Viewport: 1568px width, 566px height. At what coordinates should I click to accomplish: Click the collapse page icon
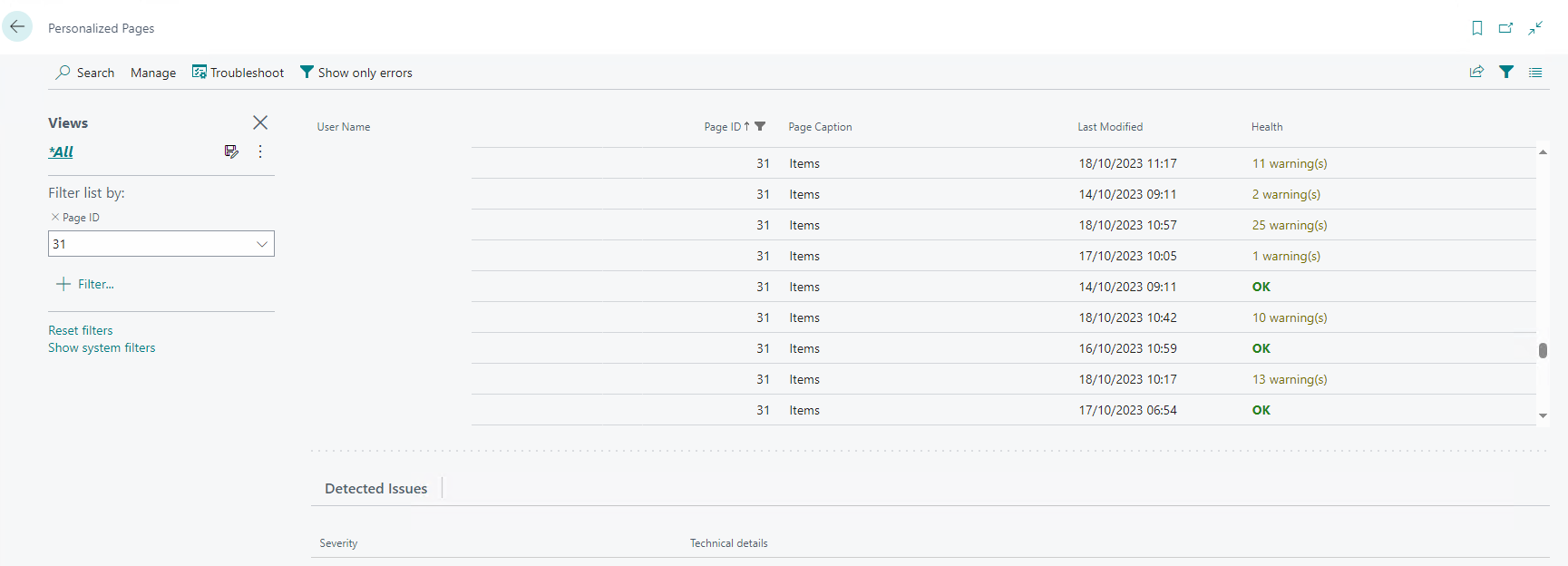coord(1535,28)
